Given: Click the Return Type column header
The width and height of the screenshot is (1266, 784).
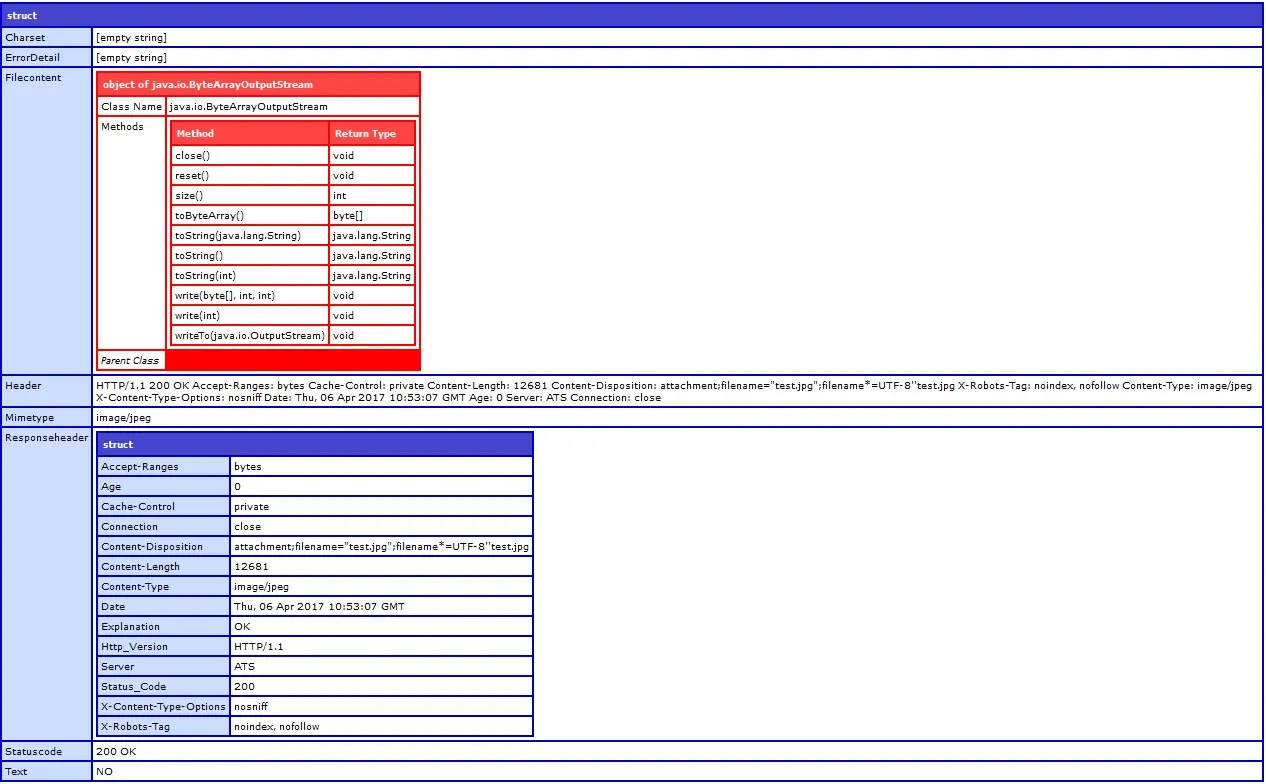Looking at the screenshot, I should coord(372,133).
